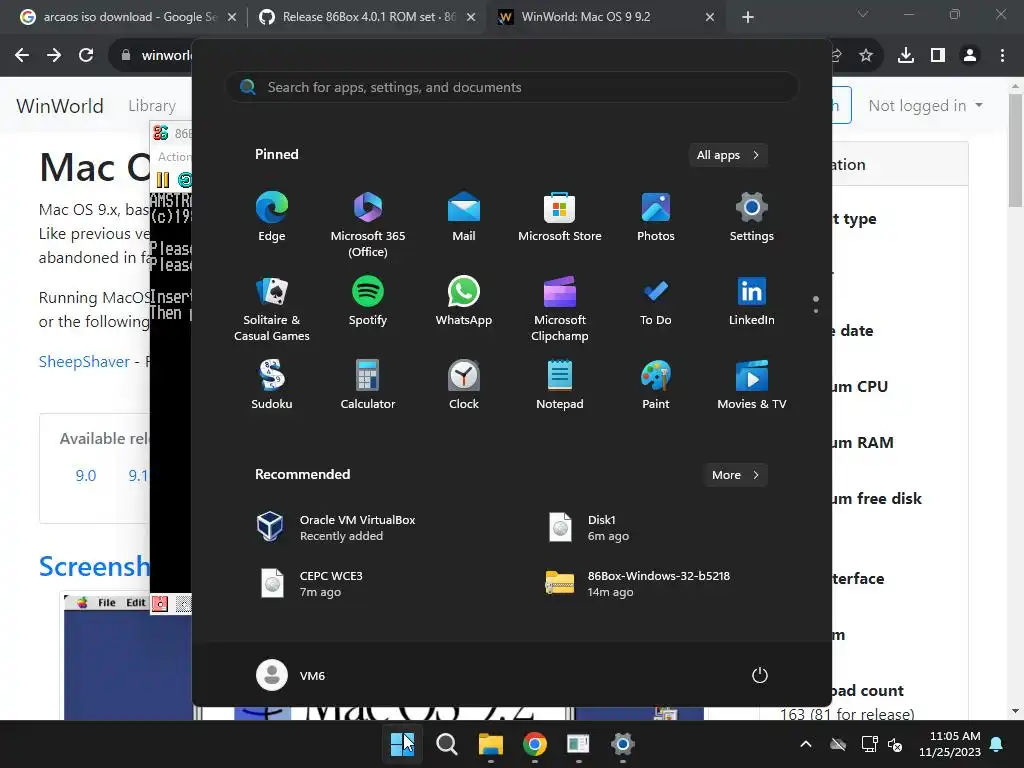Open Chrome profile menu

coord(970,56)
